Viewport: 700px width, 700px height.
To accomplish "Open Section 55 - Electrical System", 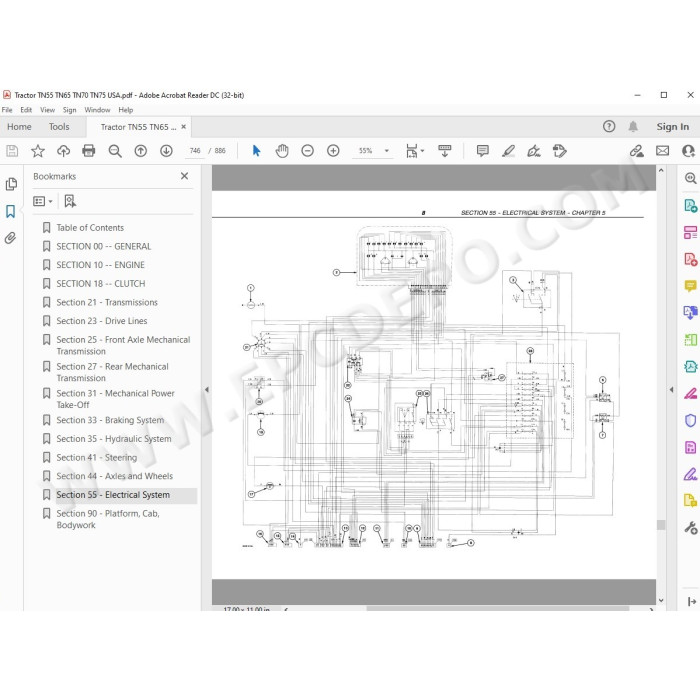I will (x=113, y=495).
